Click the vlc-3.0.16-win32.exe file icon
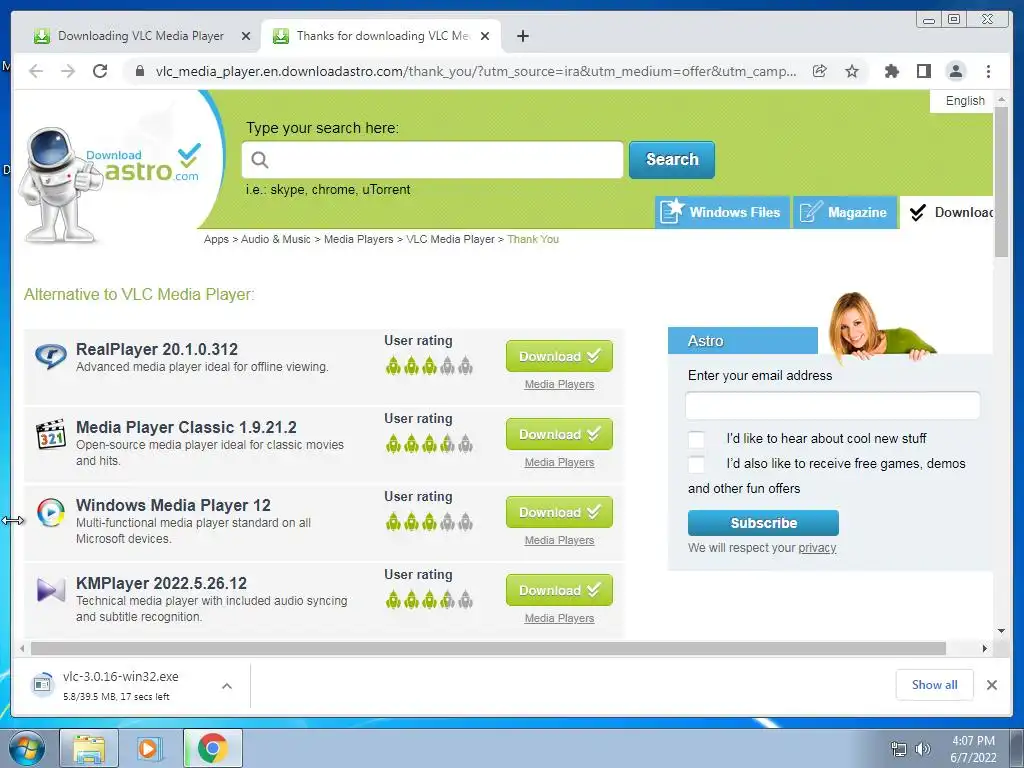The width and height of the screenshot is (1024, 768). (42, 684)
